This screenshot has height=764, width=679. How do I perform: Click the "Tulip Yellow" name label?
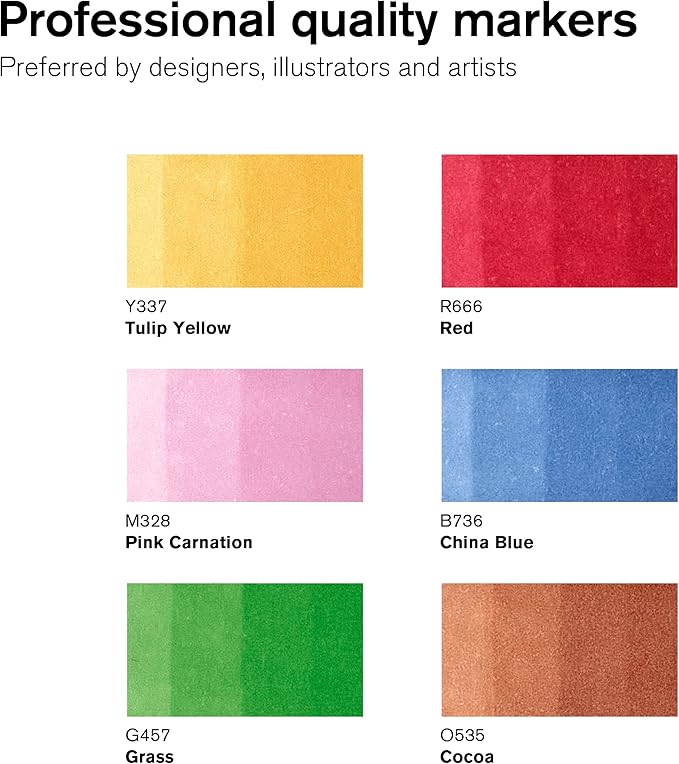click(x=178, y=328)
